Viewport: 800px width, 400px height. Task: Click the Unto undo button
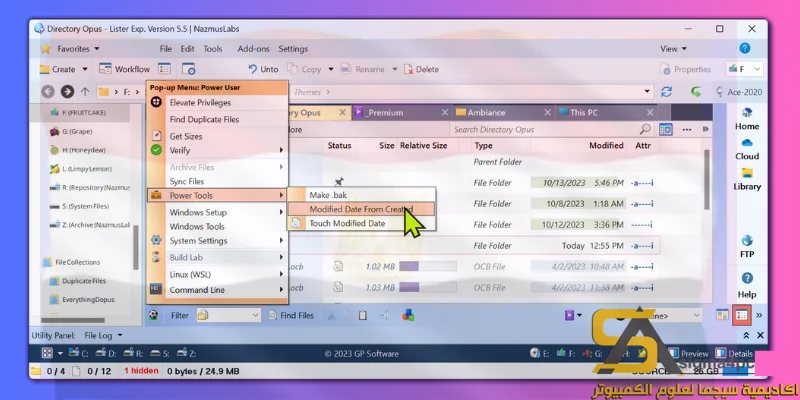[x=263, y=69]
